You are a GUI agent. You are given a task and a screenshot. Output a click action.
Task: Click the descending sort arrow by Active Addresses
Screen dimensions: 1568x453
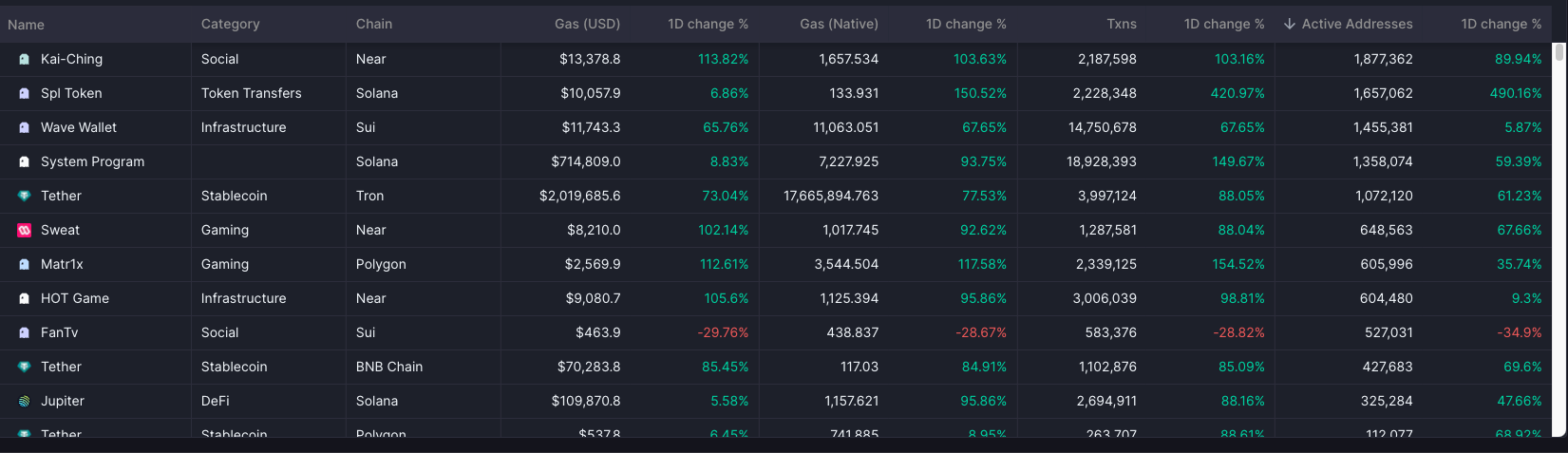1290,24
